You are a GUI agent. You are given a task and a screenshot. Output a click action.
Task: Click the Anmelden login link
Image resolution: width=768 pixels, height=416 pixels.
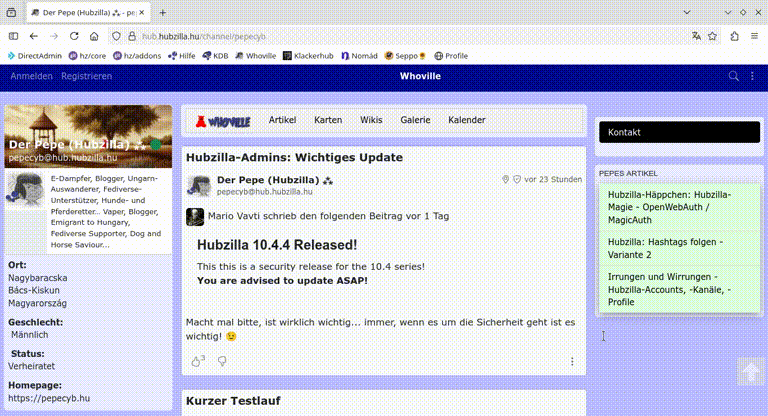31,76
